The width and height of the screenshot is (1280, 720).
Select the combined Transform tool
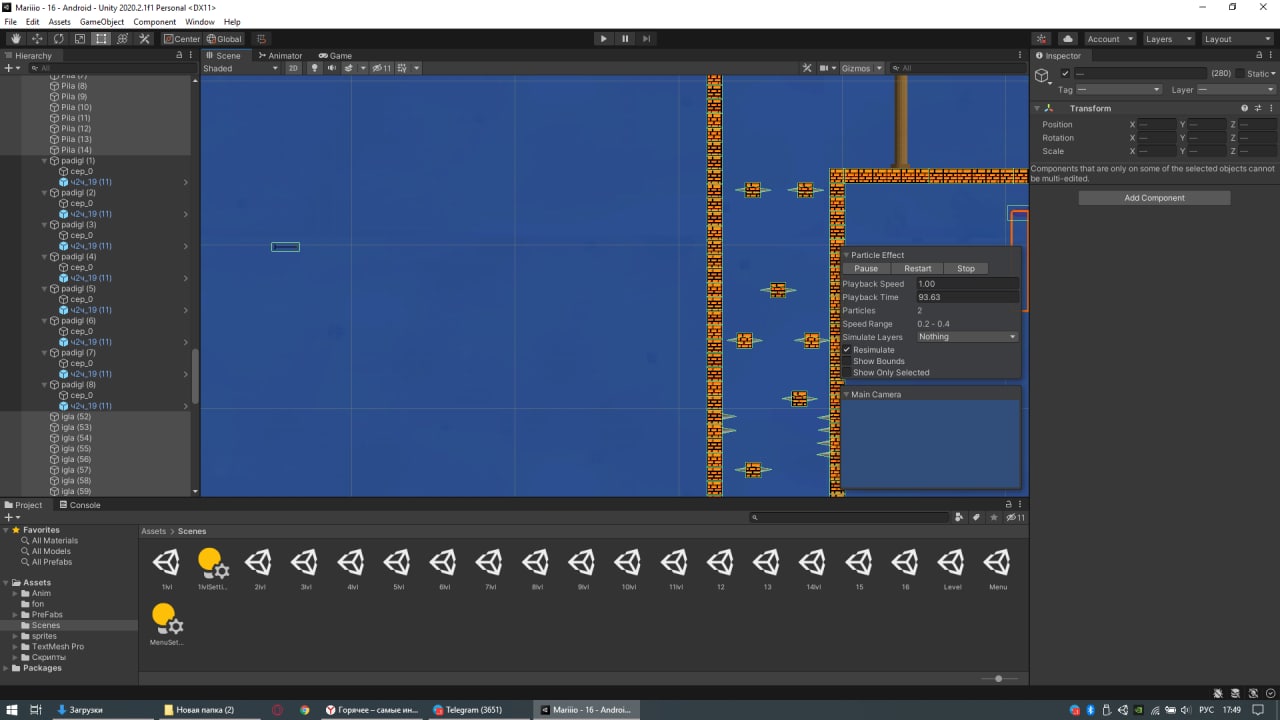(123, 39)
